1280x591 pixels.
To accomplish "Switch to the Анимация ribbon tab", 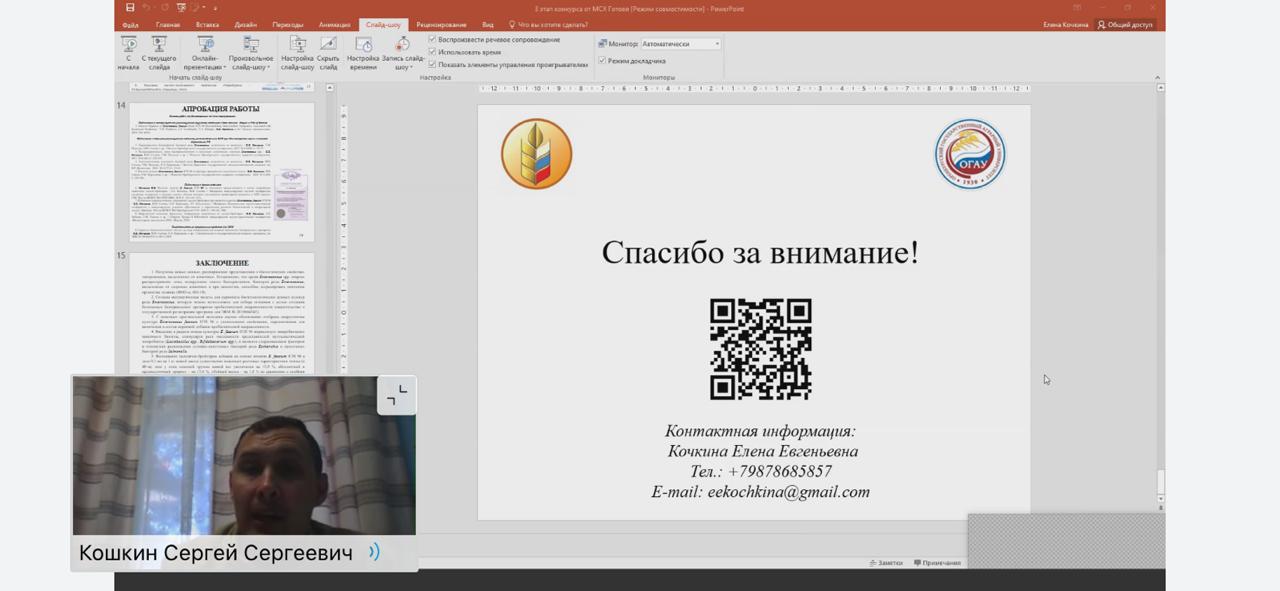I will pyautogui.click(x=334, y=25).
